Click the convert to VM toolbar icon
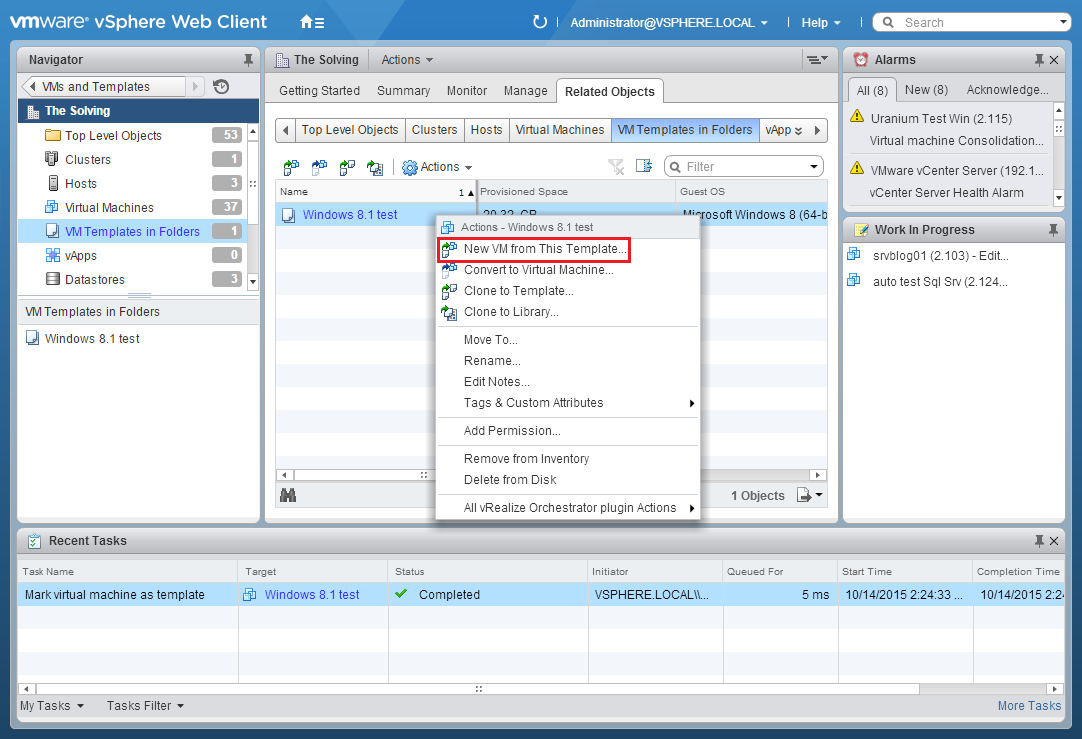The image size is (1082, 739). pos(319,167)
